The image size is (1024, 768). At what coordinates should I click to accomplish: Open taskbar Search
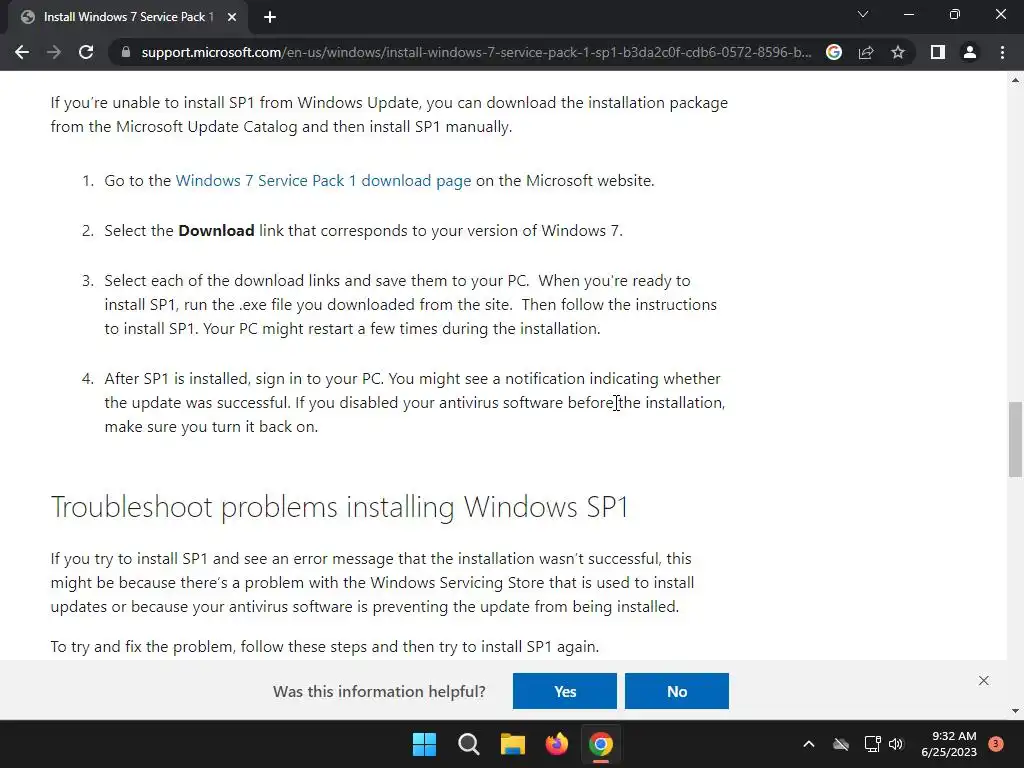(469, 744)
